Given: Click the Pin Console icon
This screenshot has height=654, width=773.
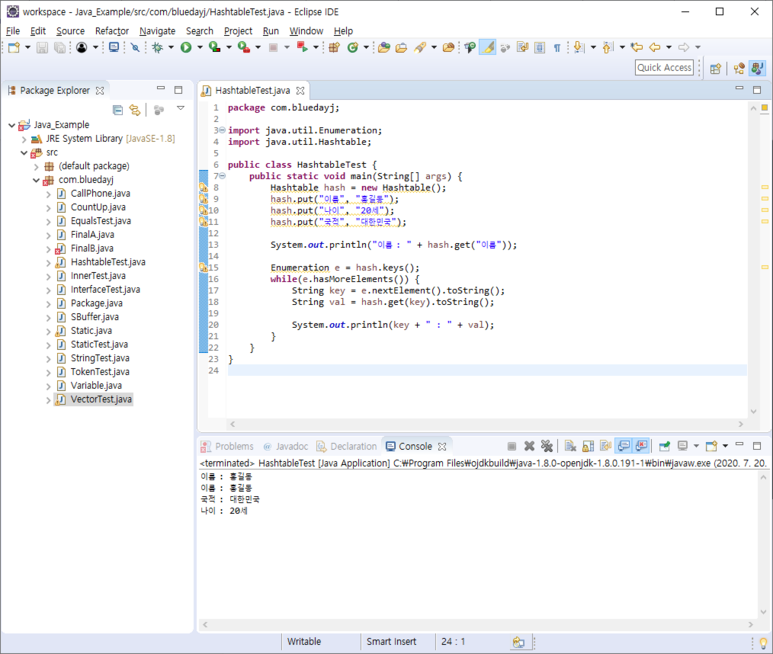Looking at the screenshot, I should pos(665,446).
